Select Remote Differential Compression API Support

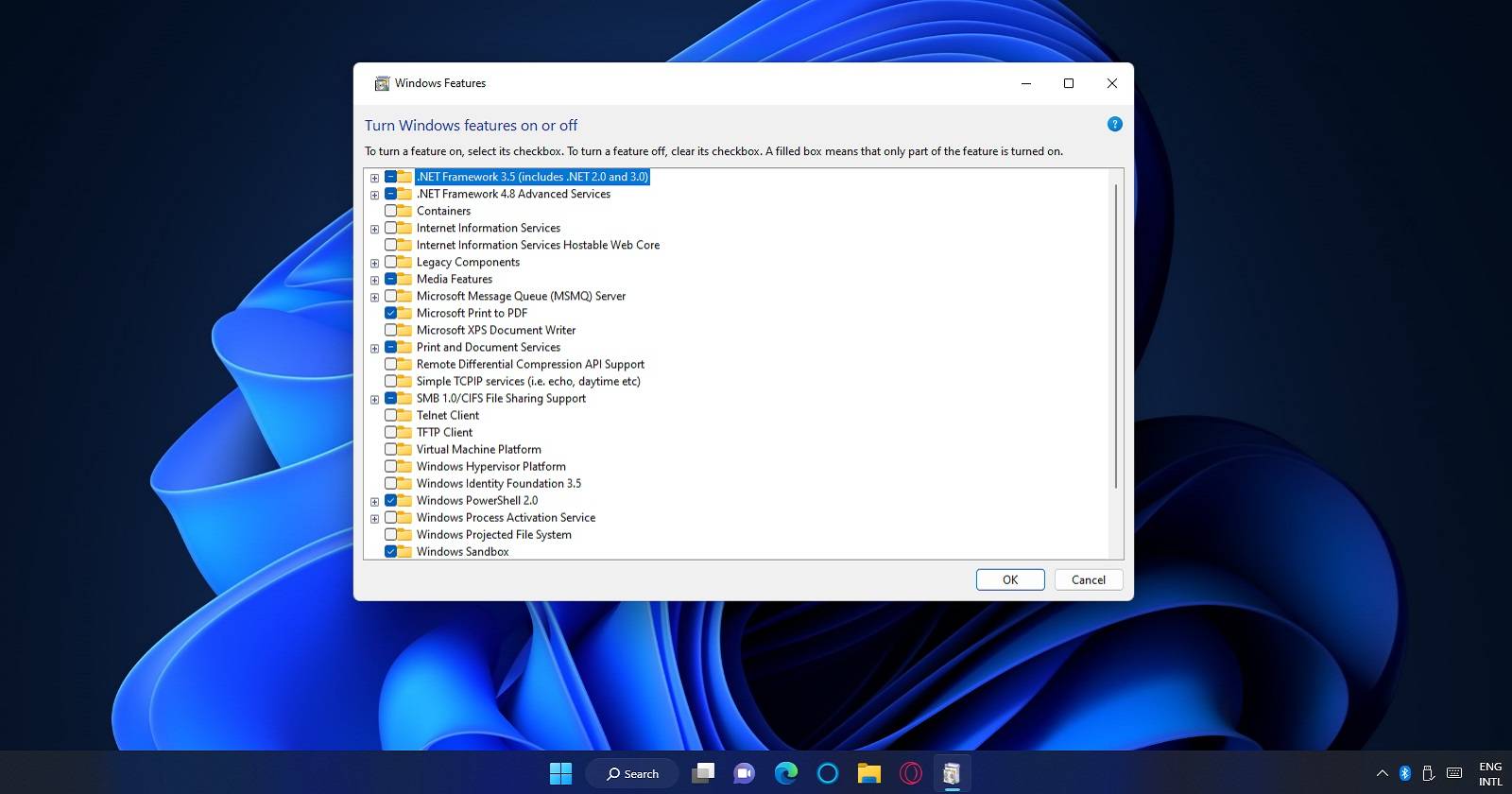click(x=530, y=364)
